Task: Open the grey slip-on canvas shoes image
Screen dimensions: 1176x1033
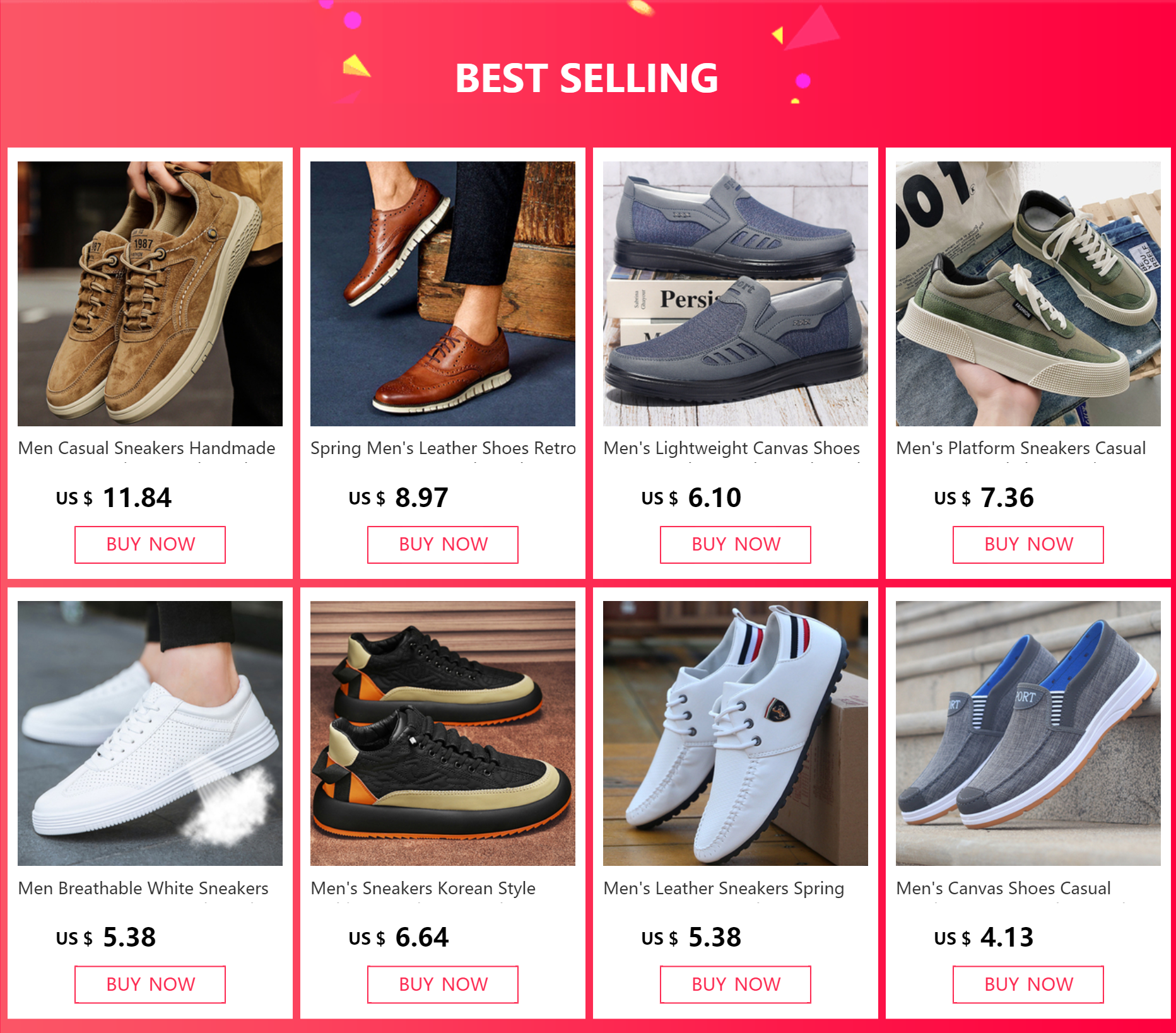Action: coord(736,294)
